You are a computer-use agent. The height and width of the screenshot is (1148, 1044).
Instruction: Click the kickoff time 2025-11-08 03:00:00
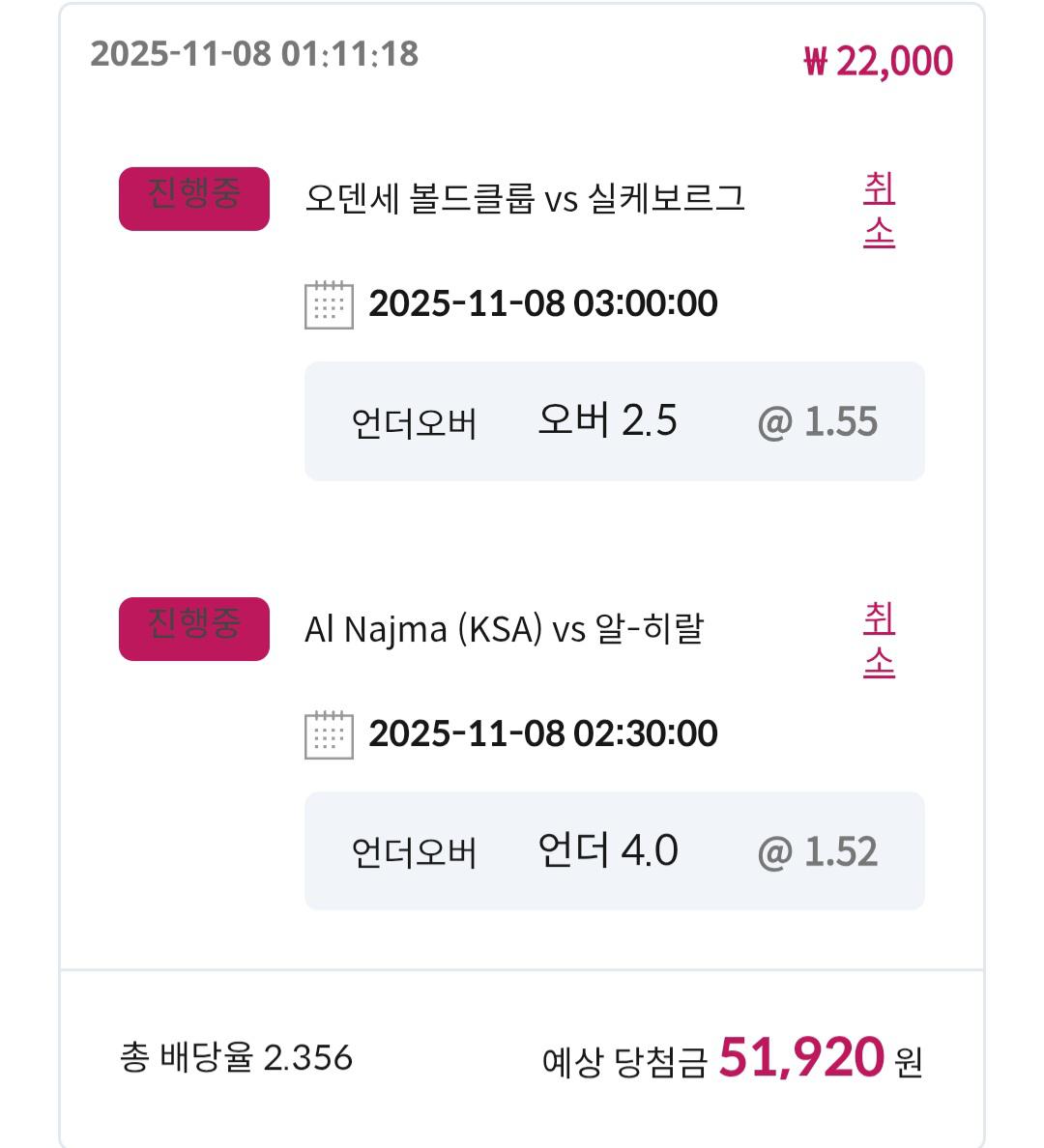point(543,303)
